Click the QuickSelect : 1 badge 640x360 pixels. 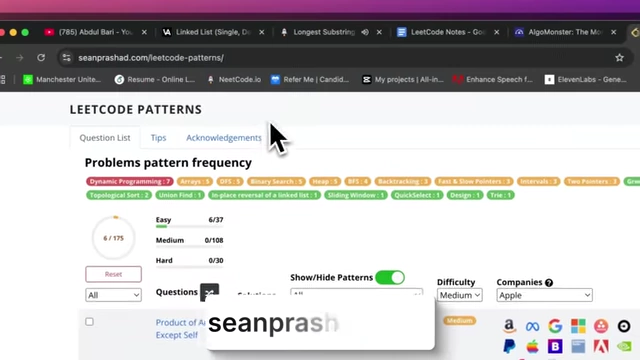click(x=417, y=195)
